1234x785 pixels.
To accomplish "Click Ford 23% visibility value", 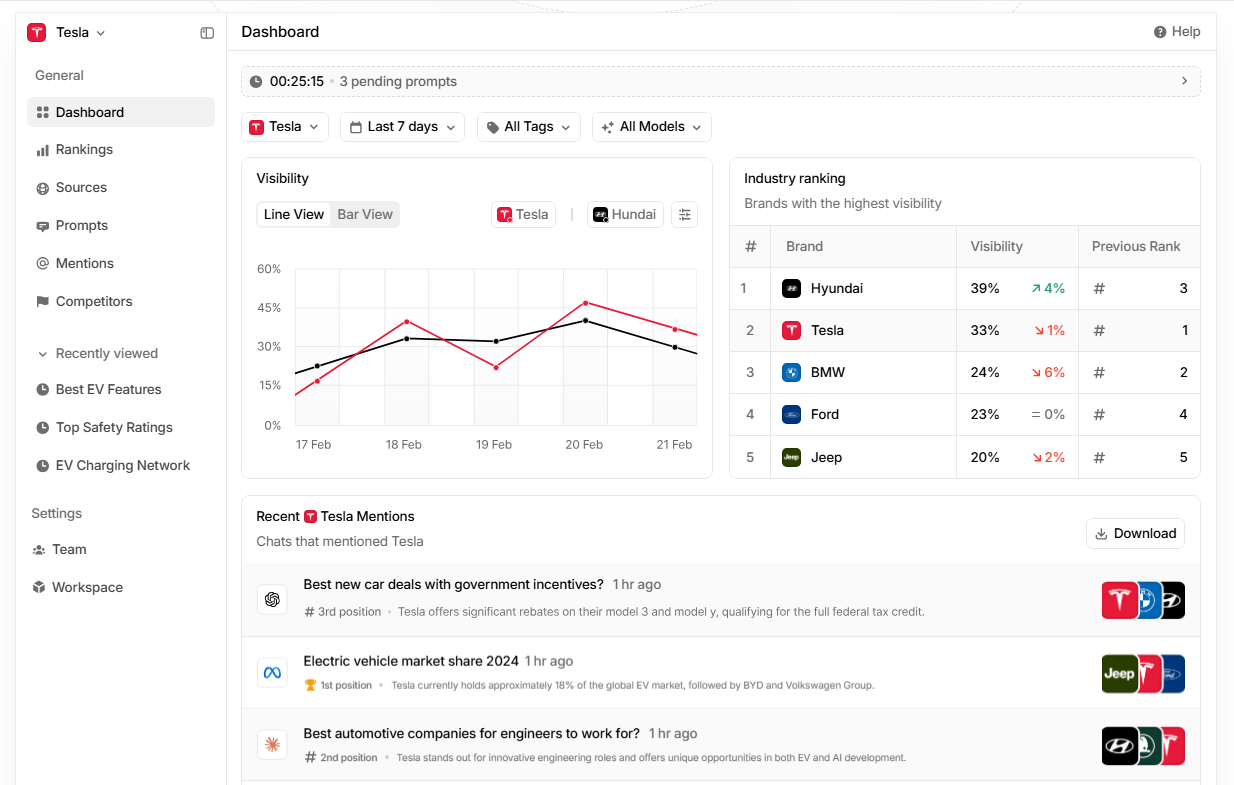I will click(985, 415).
